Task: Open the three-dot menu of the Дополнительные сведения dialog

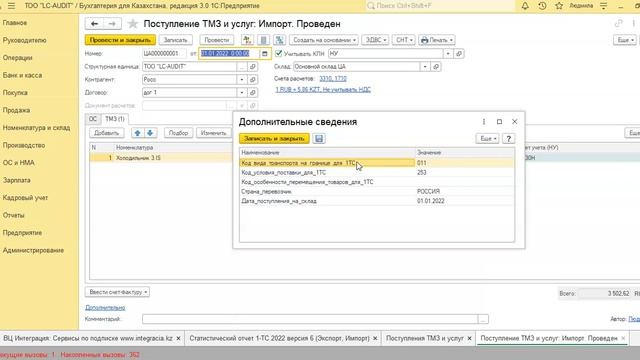Action: 484,122
